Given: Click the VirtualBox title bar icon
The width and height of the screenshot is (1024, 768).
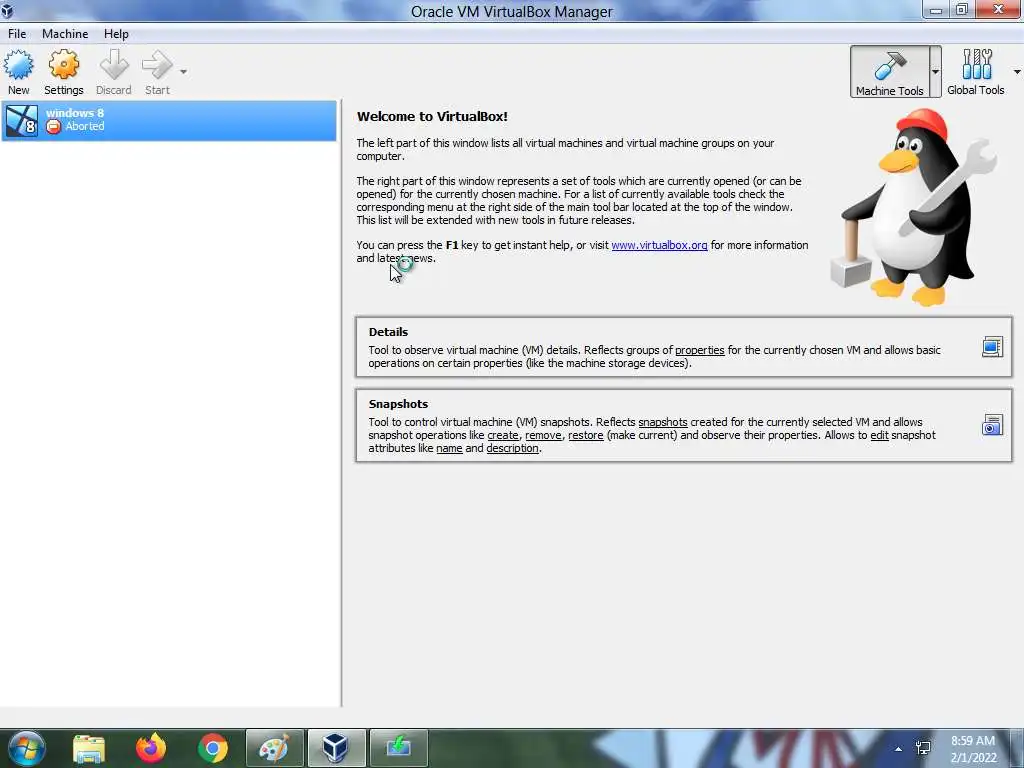Looking at the screenshot, I should tap(7, 10).
